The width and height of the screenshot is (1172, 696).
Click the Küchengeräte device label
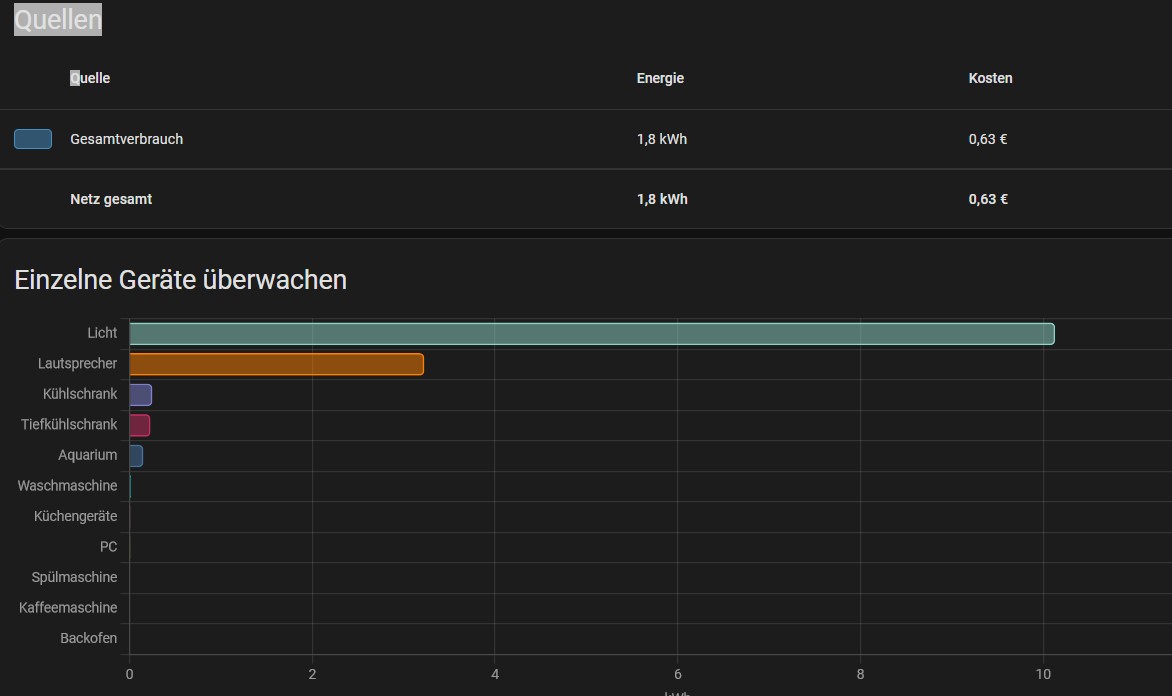(x=75, y=516)
